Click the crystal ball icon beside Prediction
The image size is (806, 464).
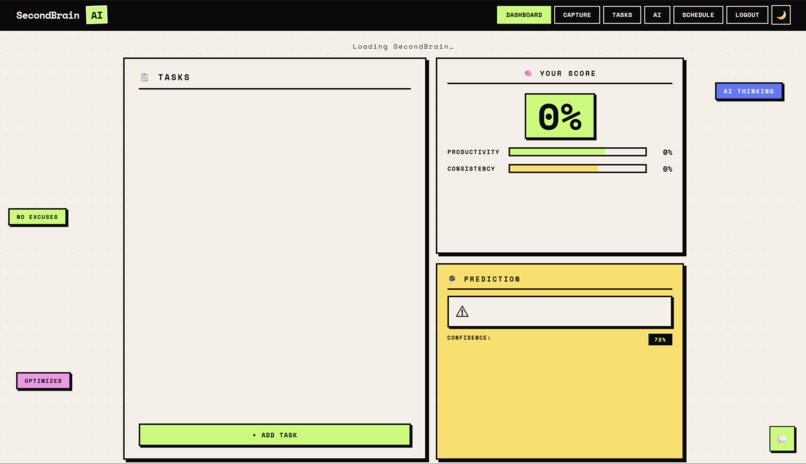[452, 279]
